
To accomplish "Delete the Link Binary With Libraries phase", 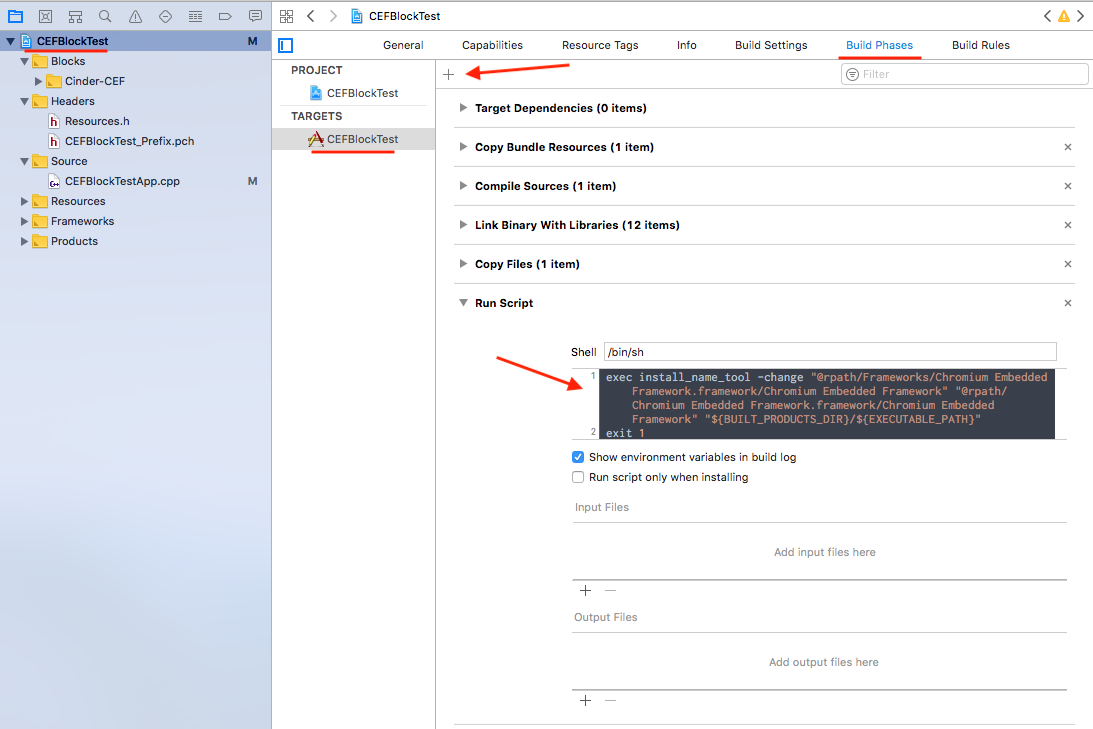I will coord(1067,225).
